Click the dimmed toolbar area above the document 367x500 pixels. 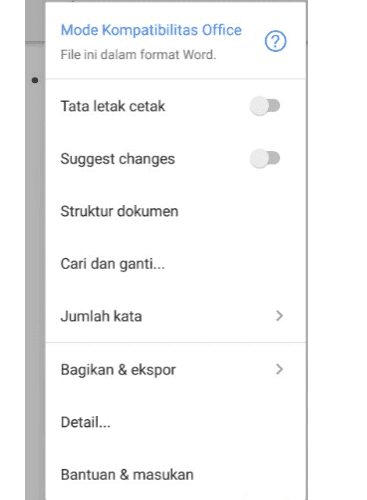coord(35,21)
